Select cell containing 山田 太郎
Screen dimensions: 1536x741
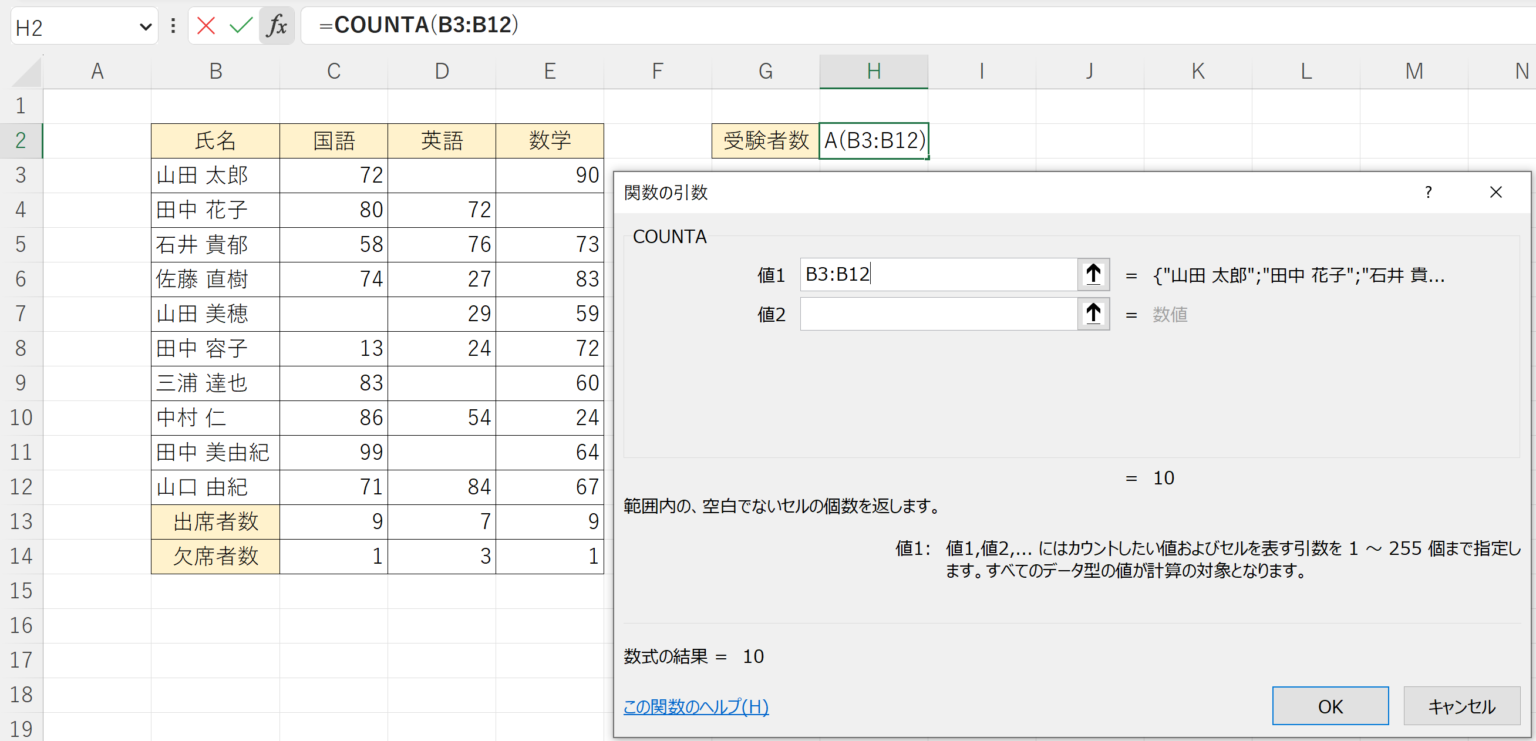[x=215, y=176]
